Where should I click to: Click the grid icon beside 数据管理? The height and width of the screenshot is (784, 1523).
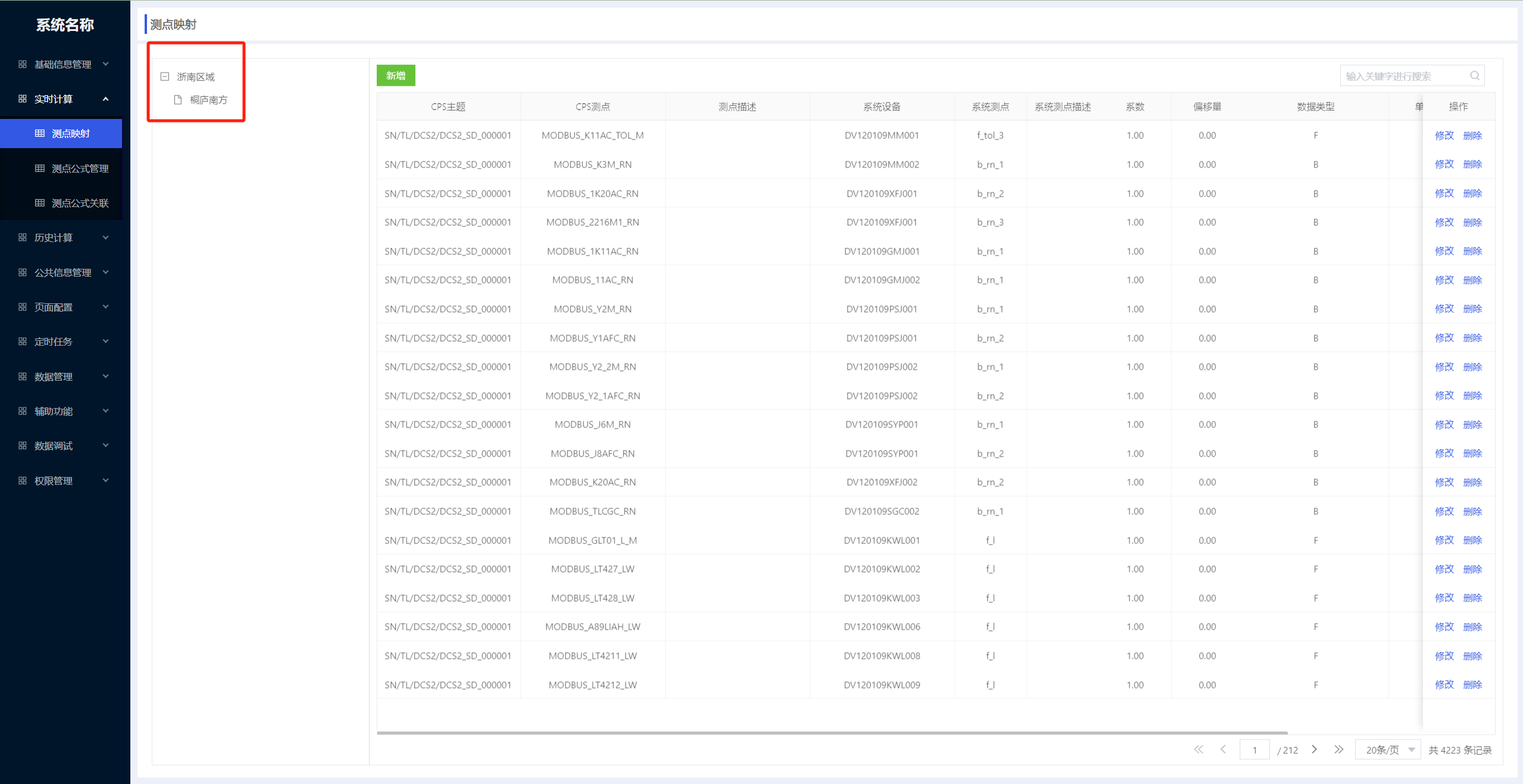point(23,377)
